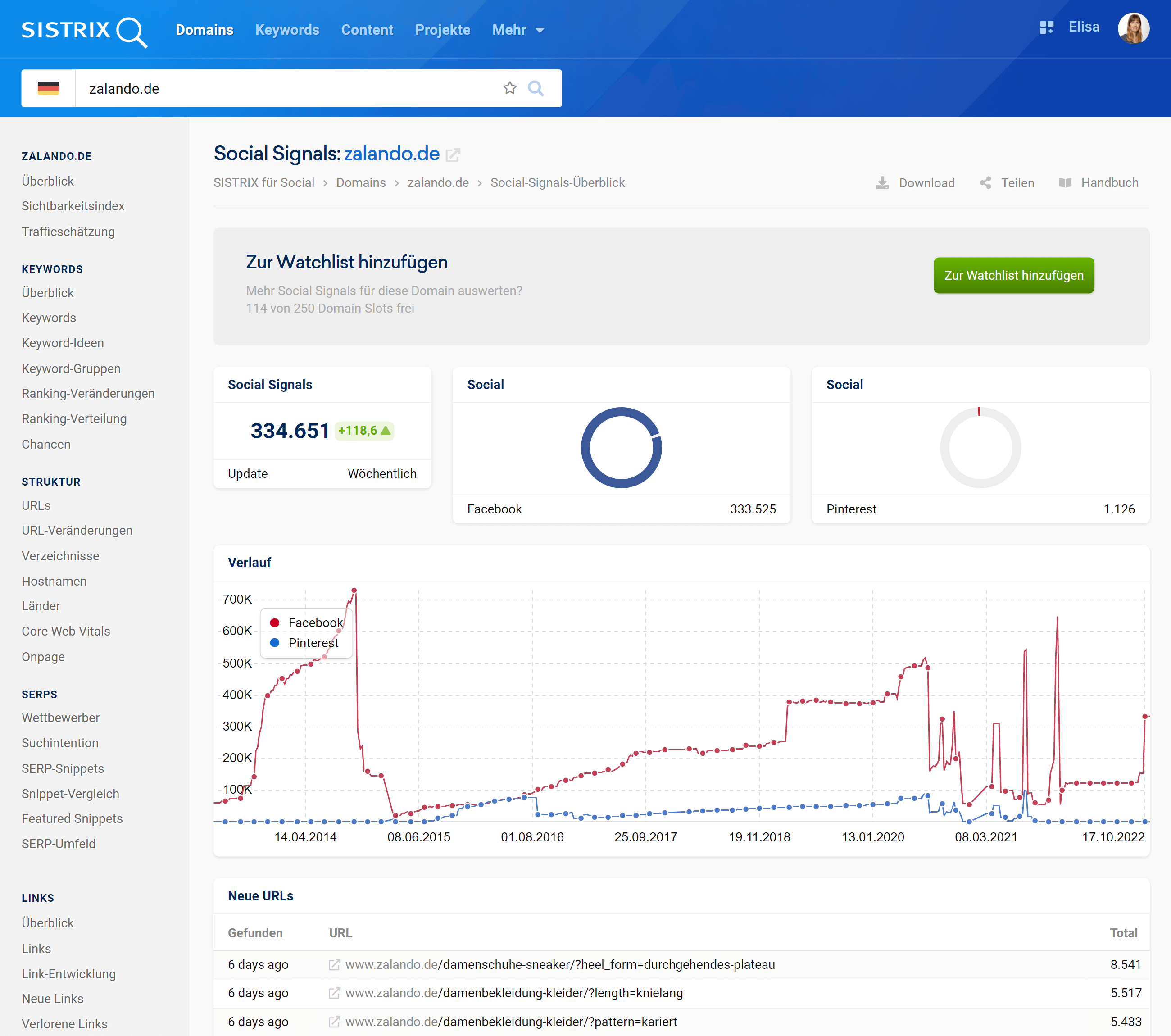This screenshot has height=1036, width=1171.
Task: Select the Keywords navigation tab
Action: 287,30
